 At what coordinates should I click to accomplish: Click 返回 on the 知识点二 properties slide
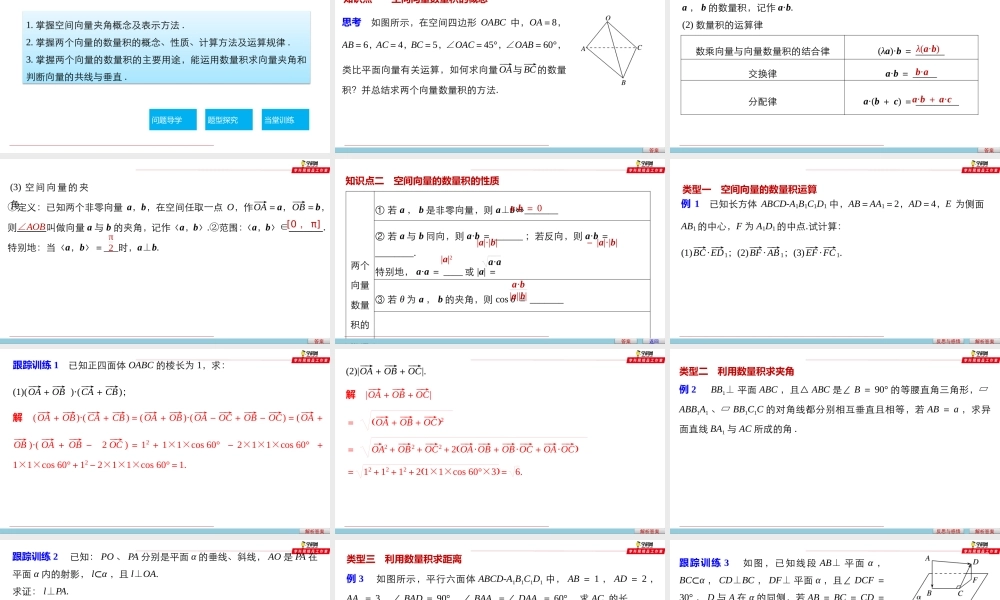[654, 341]
